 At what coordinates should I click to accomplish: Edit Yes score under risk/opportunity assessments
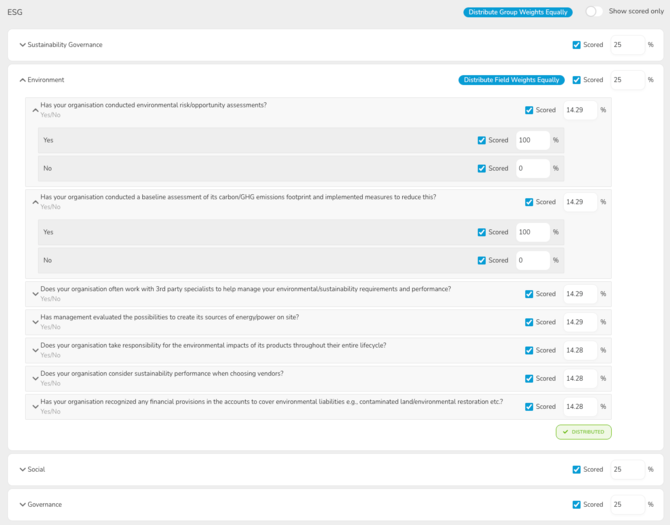pyautogui.click(x=532, y=140)
